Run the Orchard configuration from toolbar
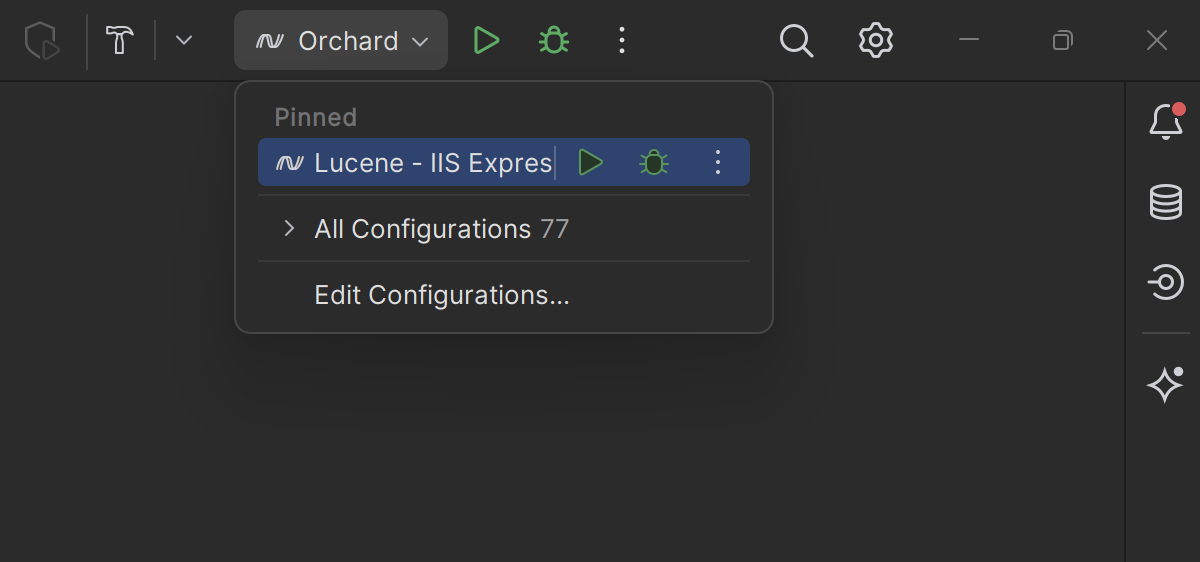The width and height of the screenshot is (1200, 562). pos(486,41)
